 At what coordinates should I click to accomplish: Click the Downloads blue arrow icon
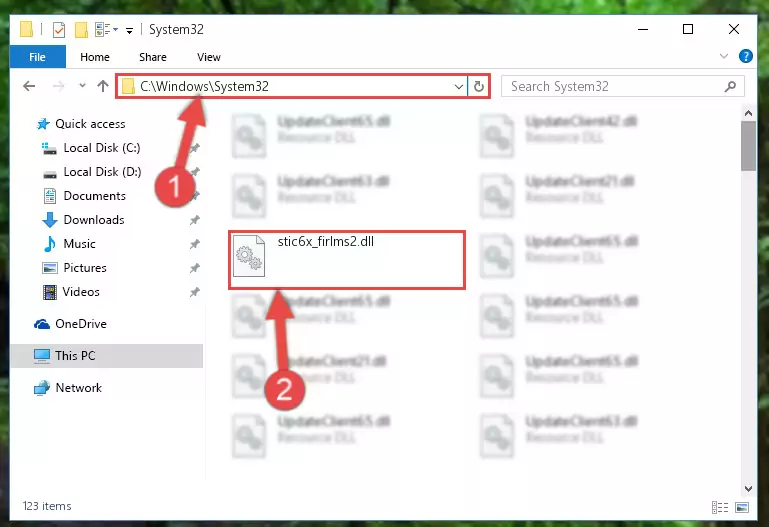(50, 220)
